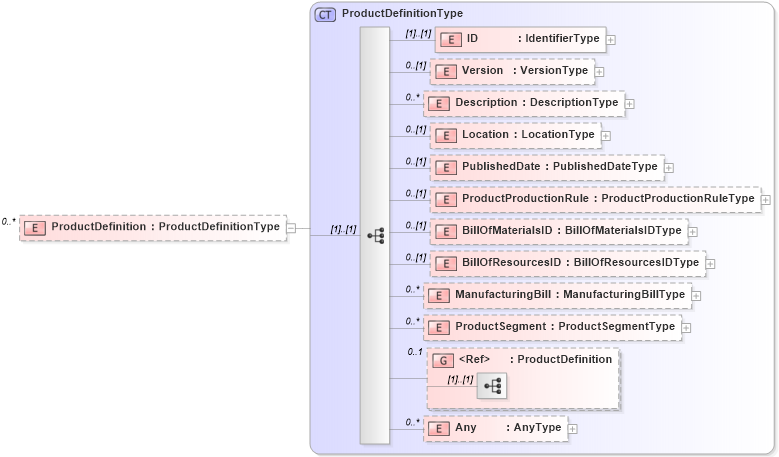Click the sequence icon inside the Ref group
Screen dimensions: 779x457
pyautogui.click(x=492, y=385)
